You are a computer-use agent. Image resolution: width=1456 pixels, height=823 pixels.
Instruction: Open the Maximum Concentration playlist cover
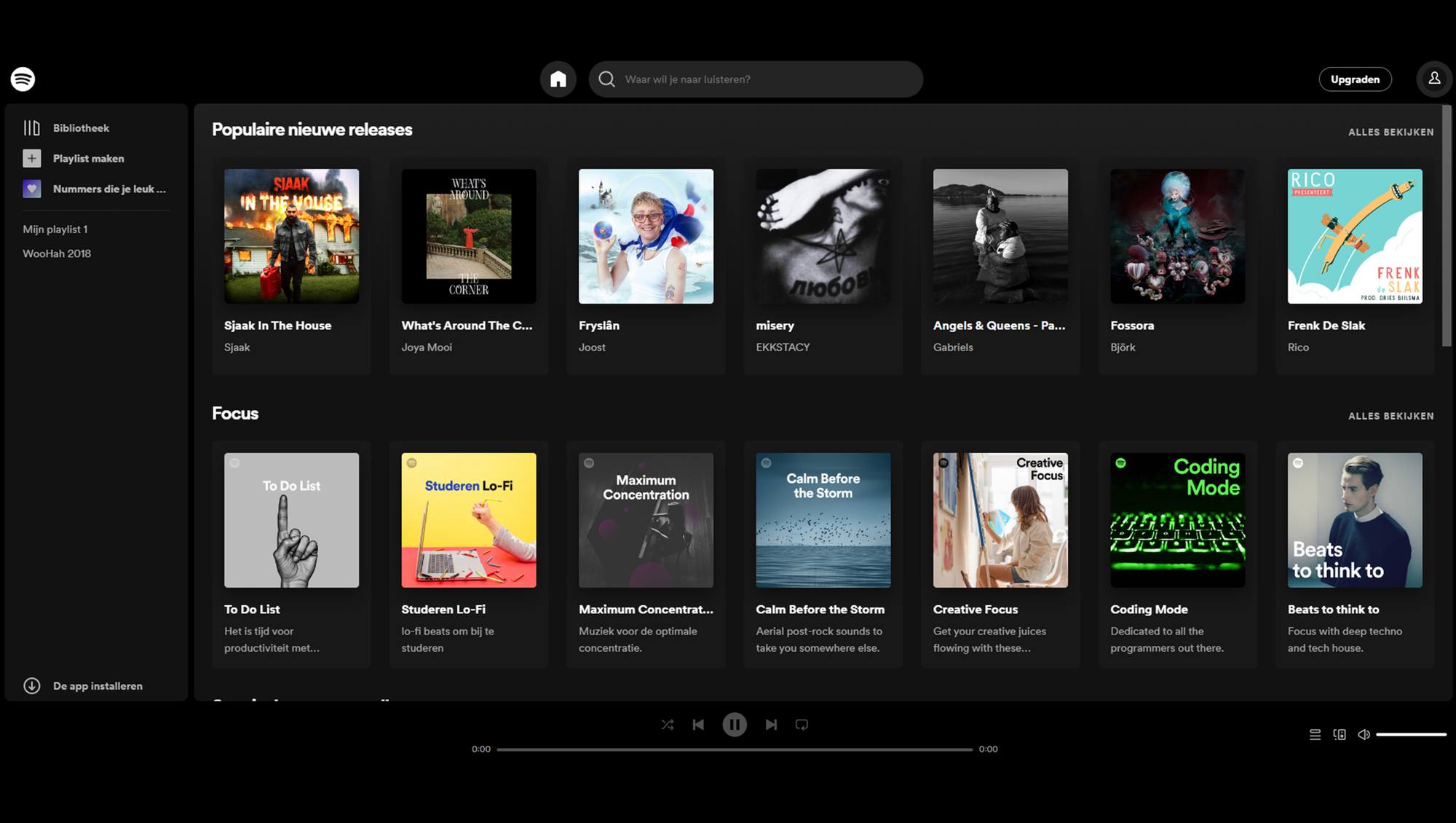pyautogui.click(x=646, y=520)
